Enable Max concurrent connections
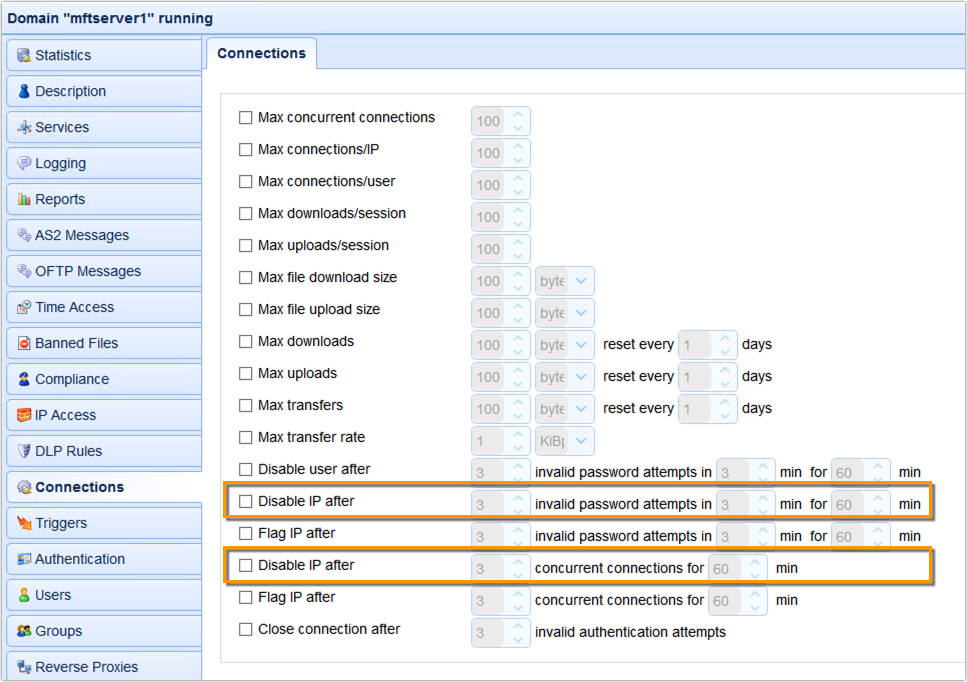The image size is (967, 682). click(x=245, y=117)
